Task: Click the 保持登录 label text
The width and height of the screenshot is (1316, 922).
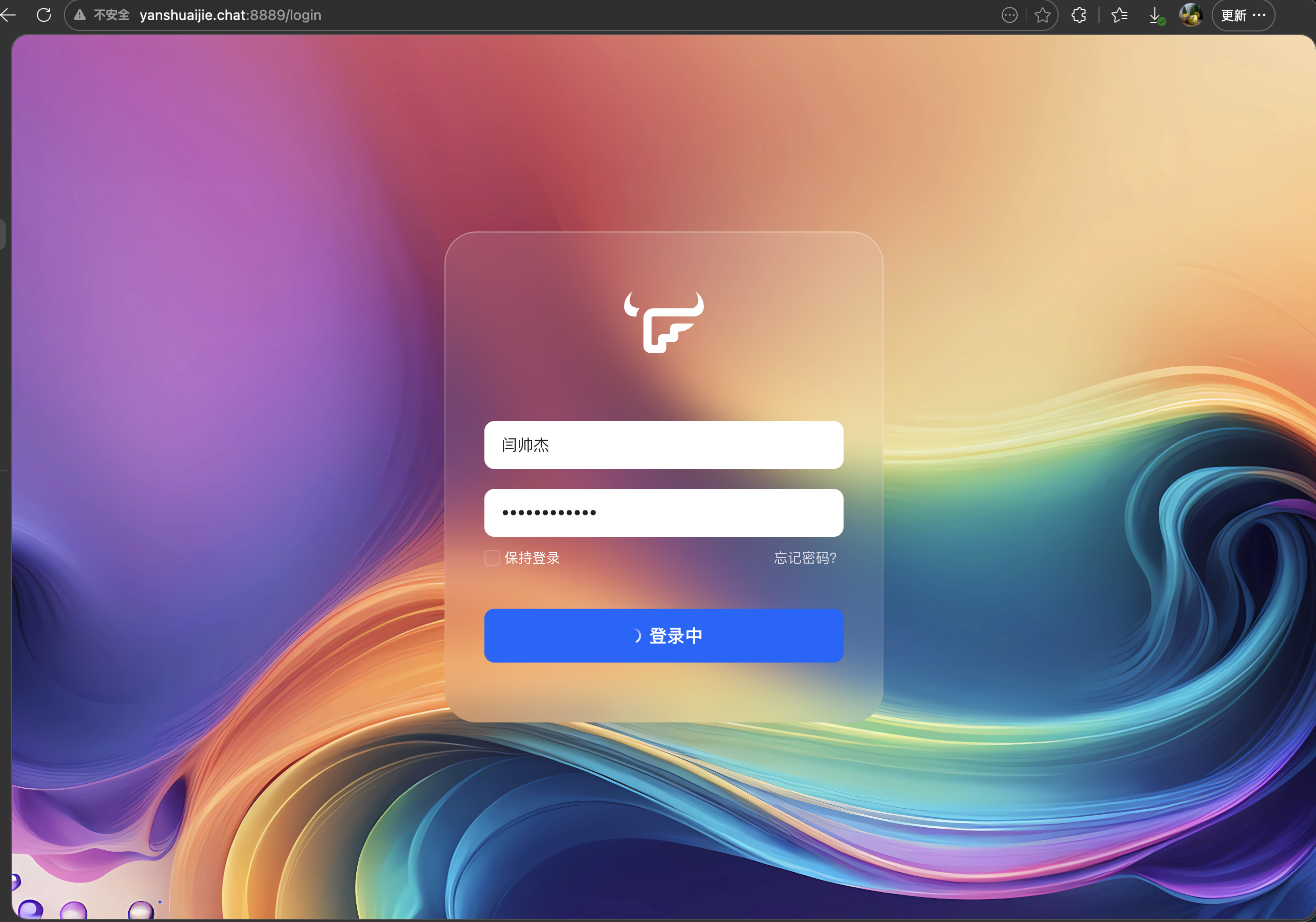Action: pos(532,558)
